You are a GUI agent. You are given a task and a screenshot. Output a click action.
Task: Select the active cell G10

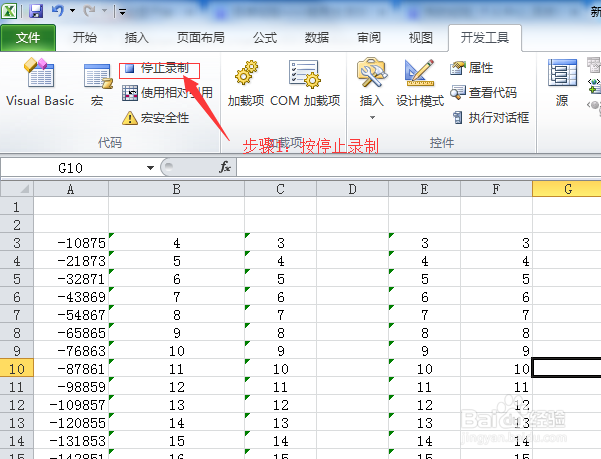(x=567, y=369)
